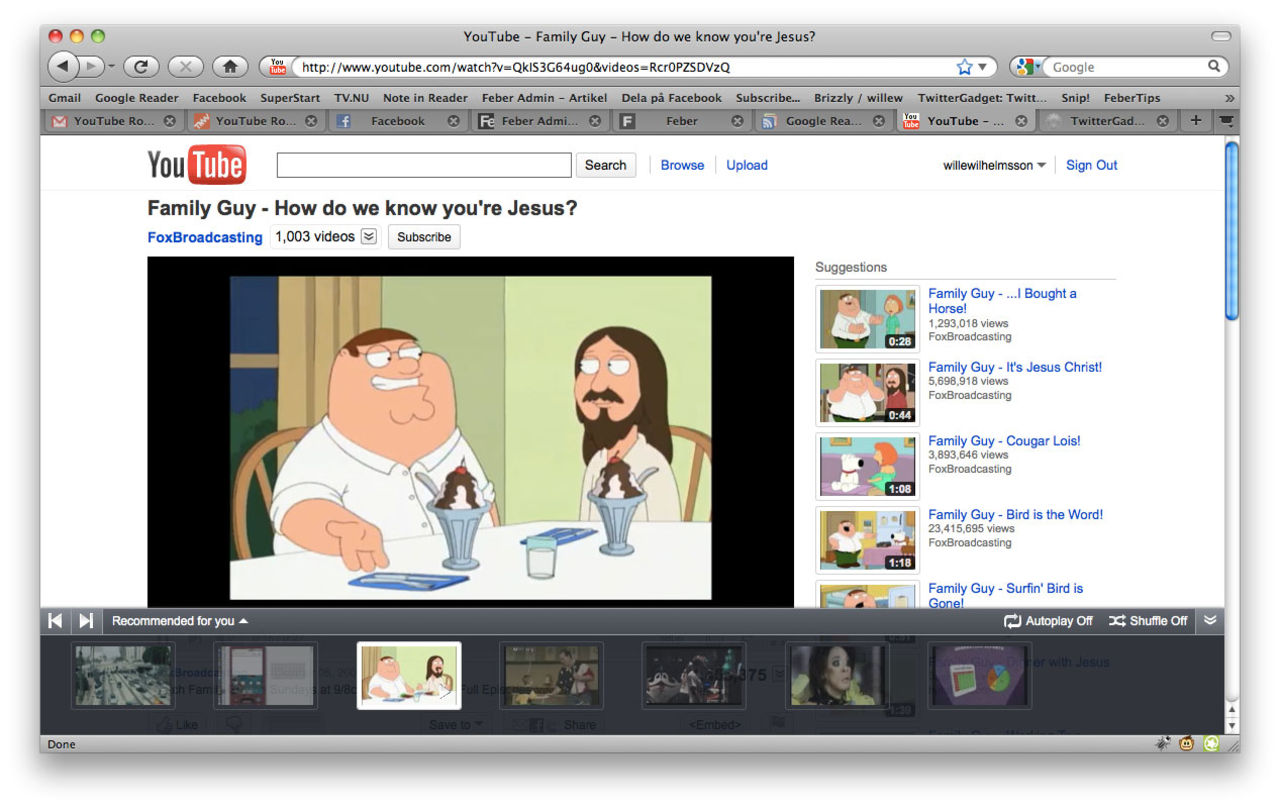The height and width of the screenshot is (808, 1280).
Task: Open the Recommended for you menu
Action: (180, 621)
